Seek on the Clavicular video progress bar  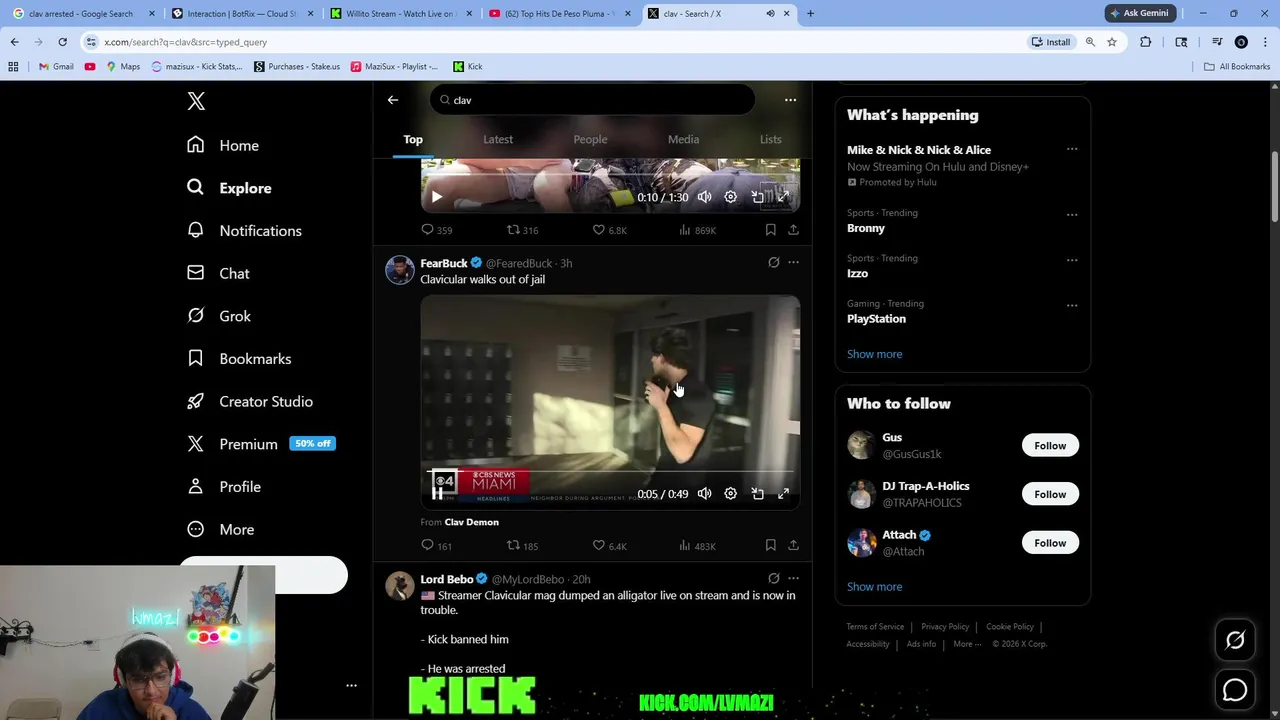[610, 471]
